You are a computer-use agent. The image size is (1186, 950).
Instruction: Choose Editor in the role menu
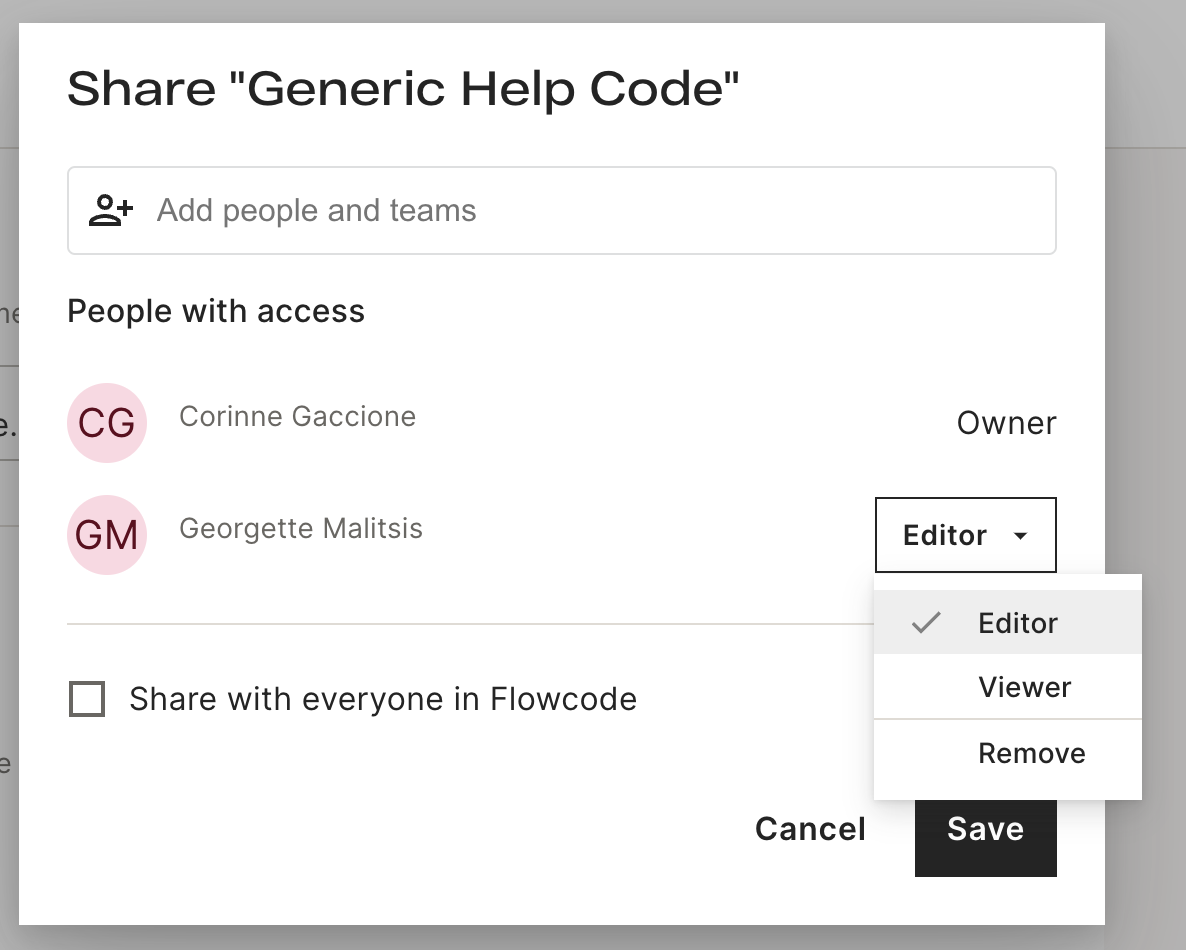[1007, 622]
